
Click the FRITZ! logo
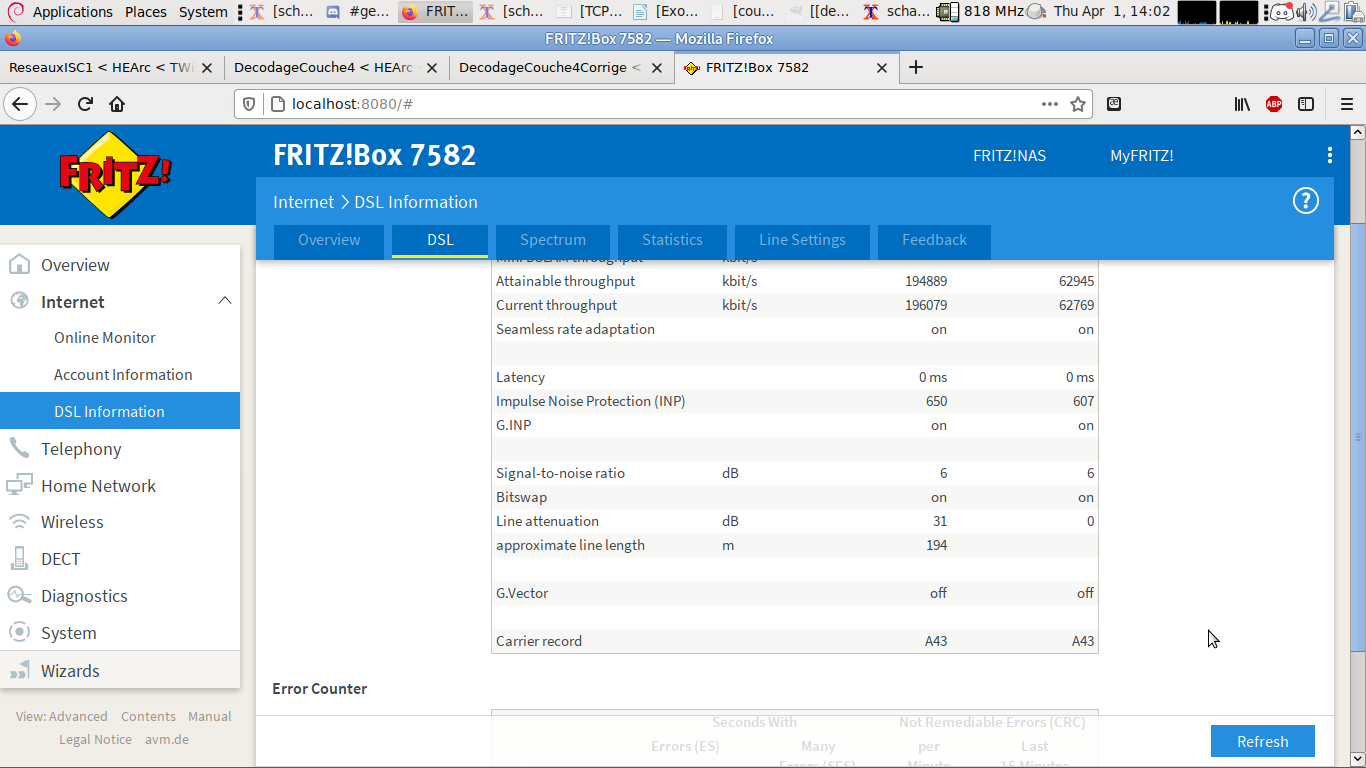point(115,174)
